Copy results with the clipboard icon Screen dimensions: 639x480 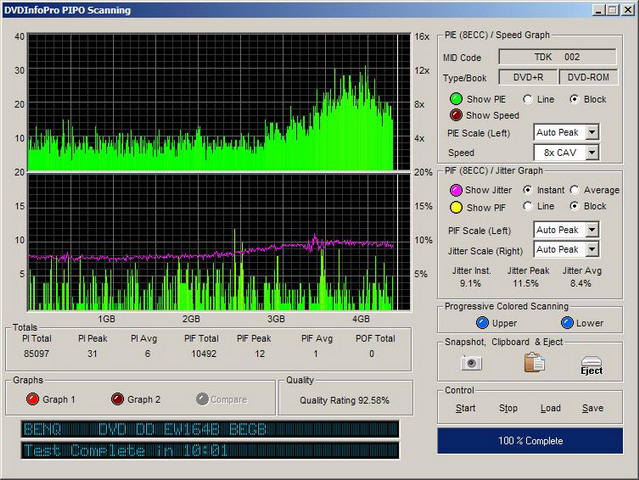tap(534, 362)
